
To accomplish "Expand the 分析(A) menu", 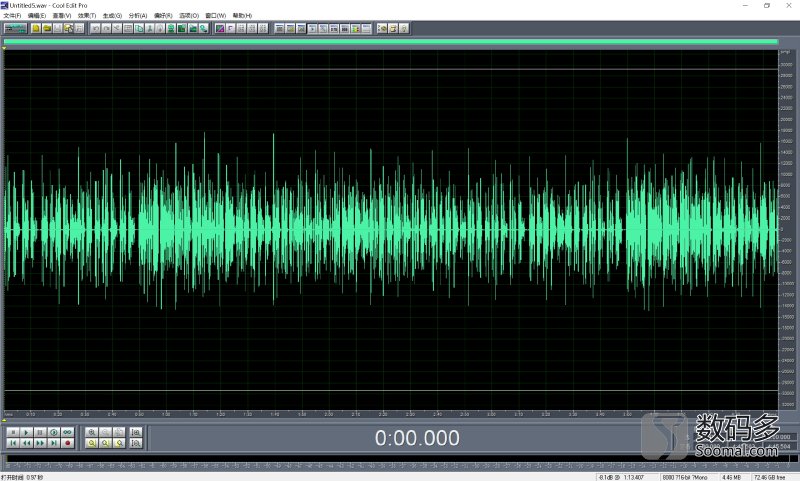I will click(x=138, y=16).
